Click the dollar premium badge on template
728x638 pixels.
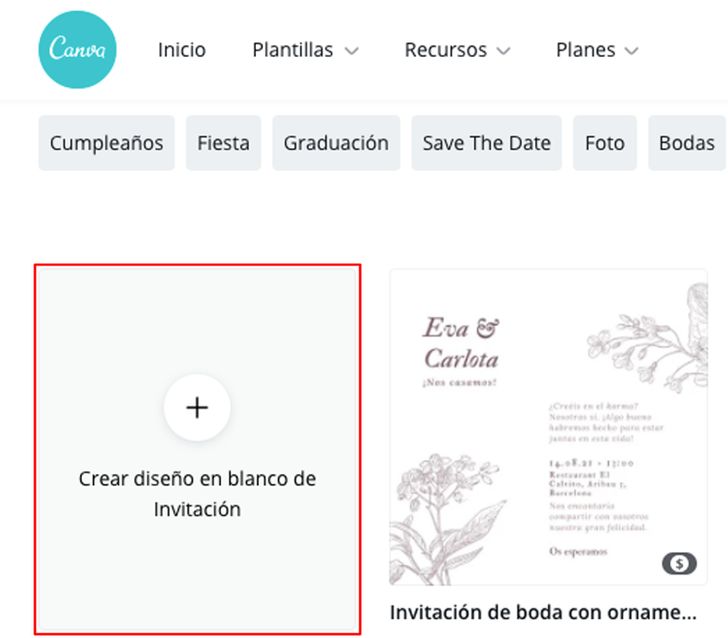click(x=679, y=563)
